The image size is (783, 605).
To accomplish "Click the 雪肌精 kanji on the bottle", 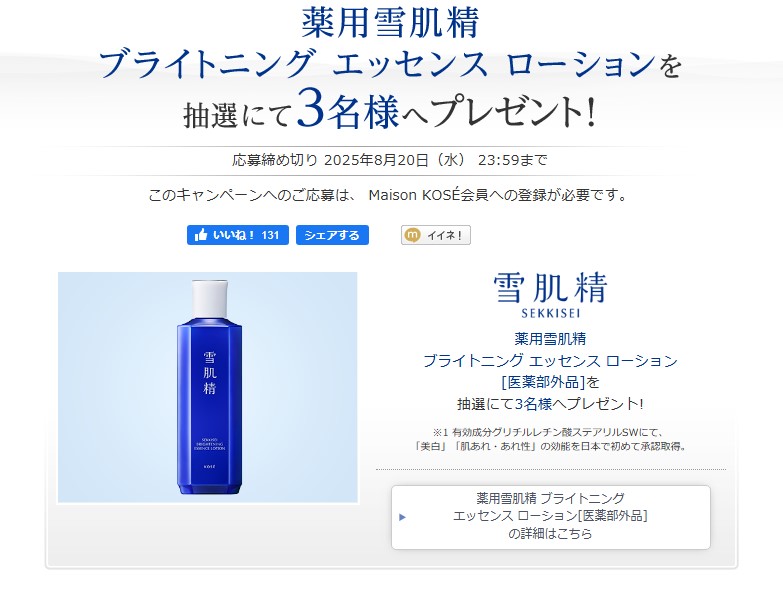I will click(x=210, y=372).
